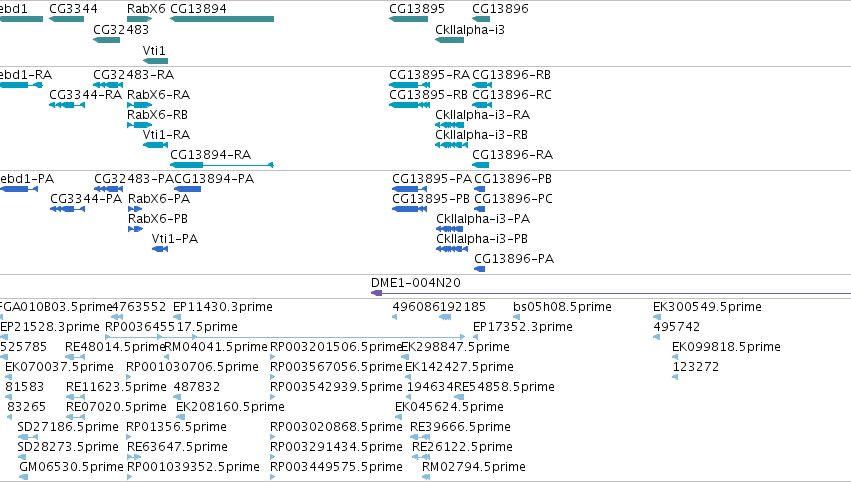Select EST label EK099818.5prime
Screen dimensions: 851x482
click(726, 347)
